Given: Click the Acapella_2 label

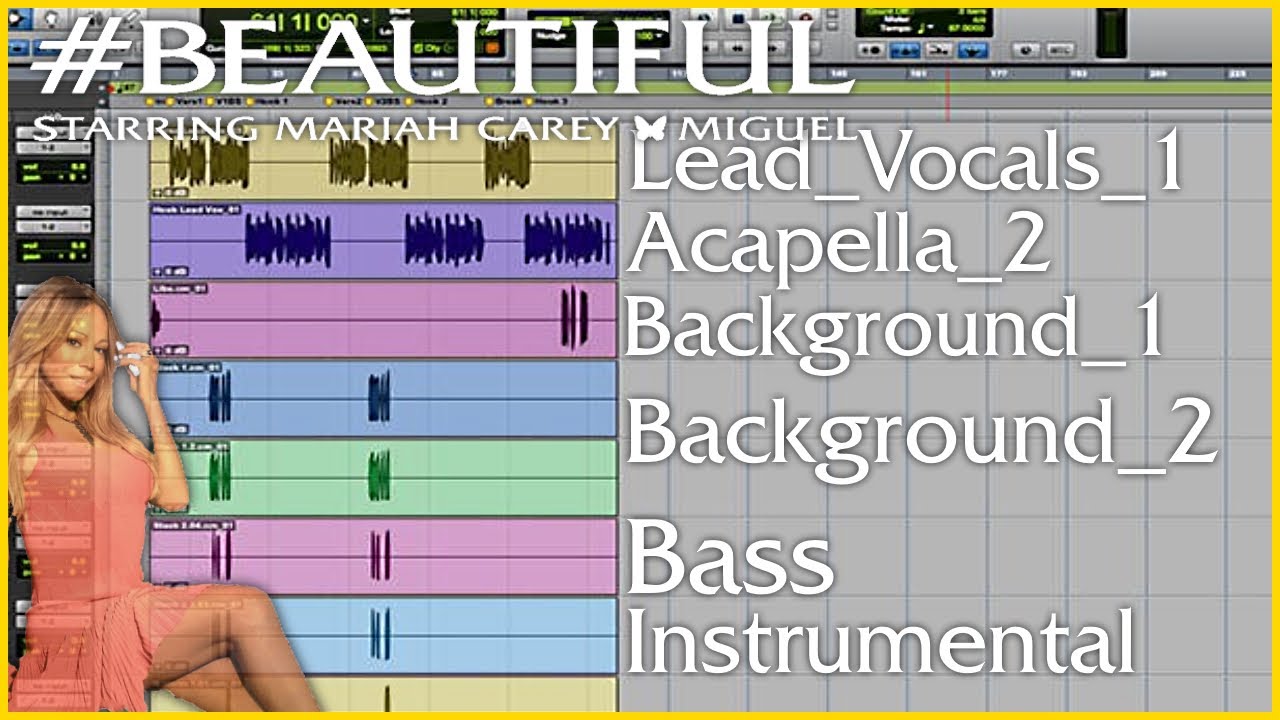Looking at the screenshot, I should click(x=839, y=245).
